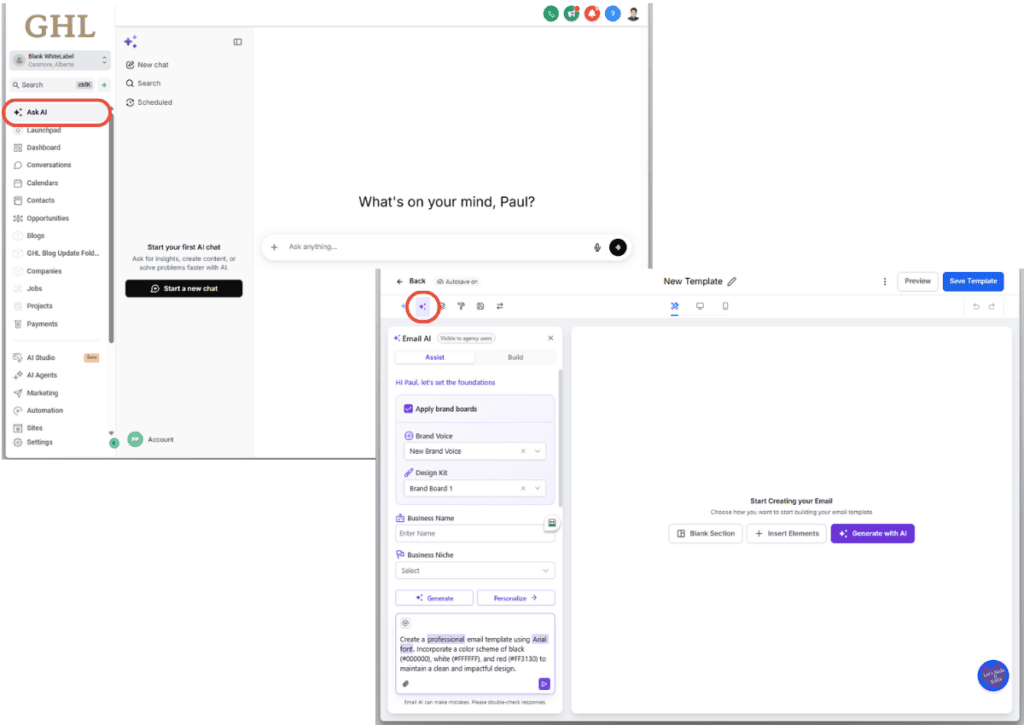Attach file with paperclip in prompt box
This screenshot has height=725, width=1024.
pyautogui.click(x=406, y=684)
